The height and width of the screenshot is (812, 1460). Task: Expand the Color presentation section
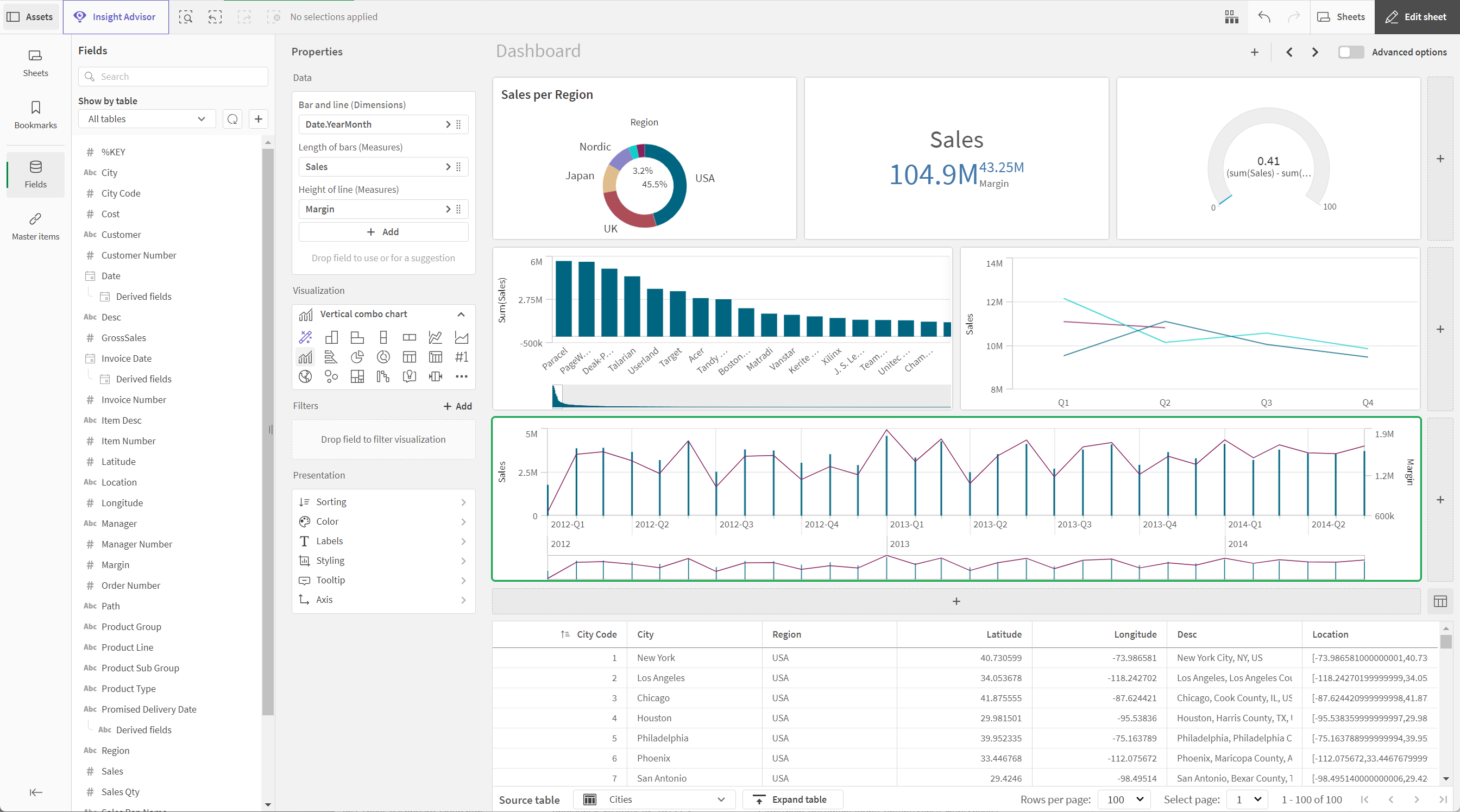tap(383, 521)
